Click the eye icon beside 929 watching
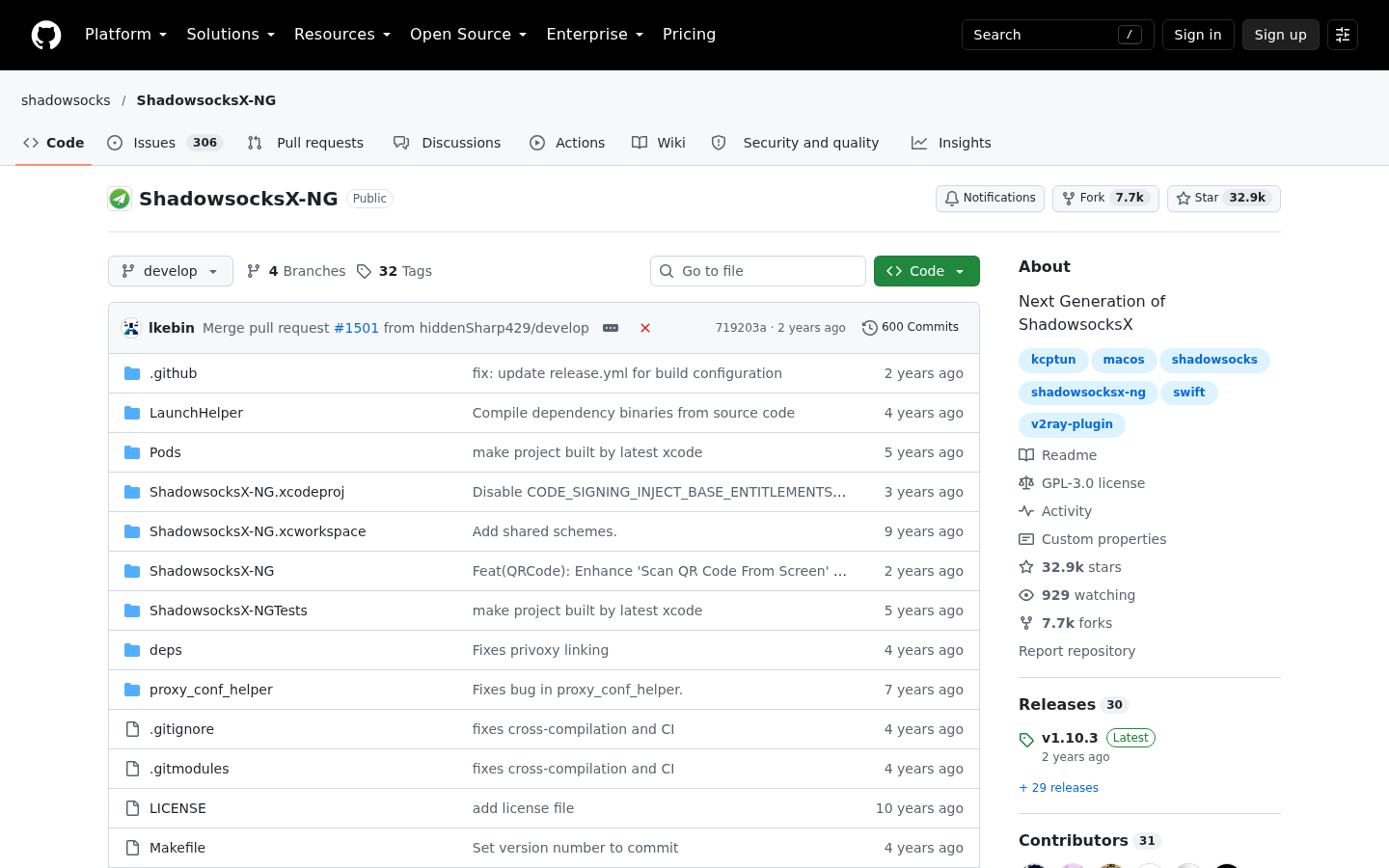 [x=1026, y=595]
